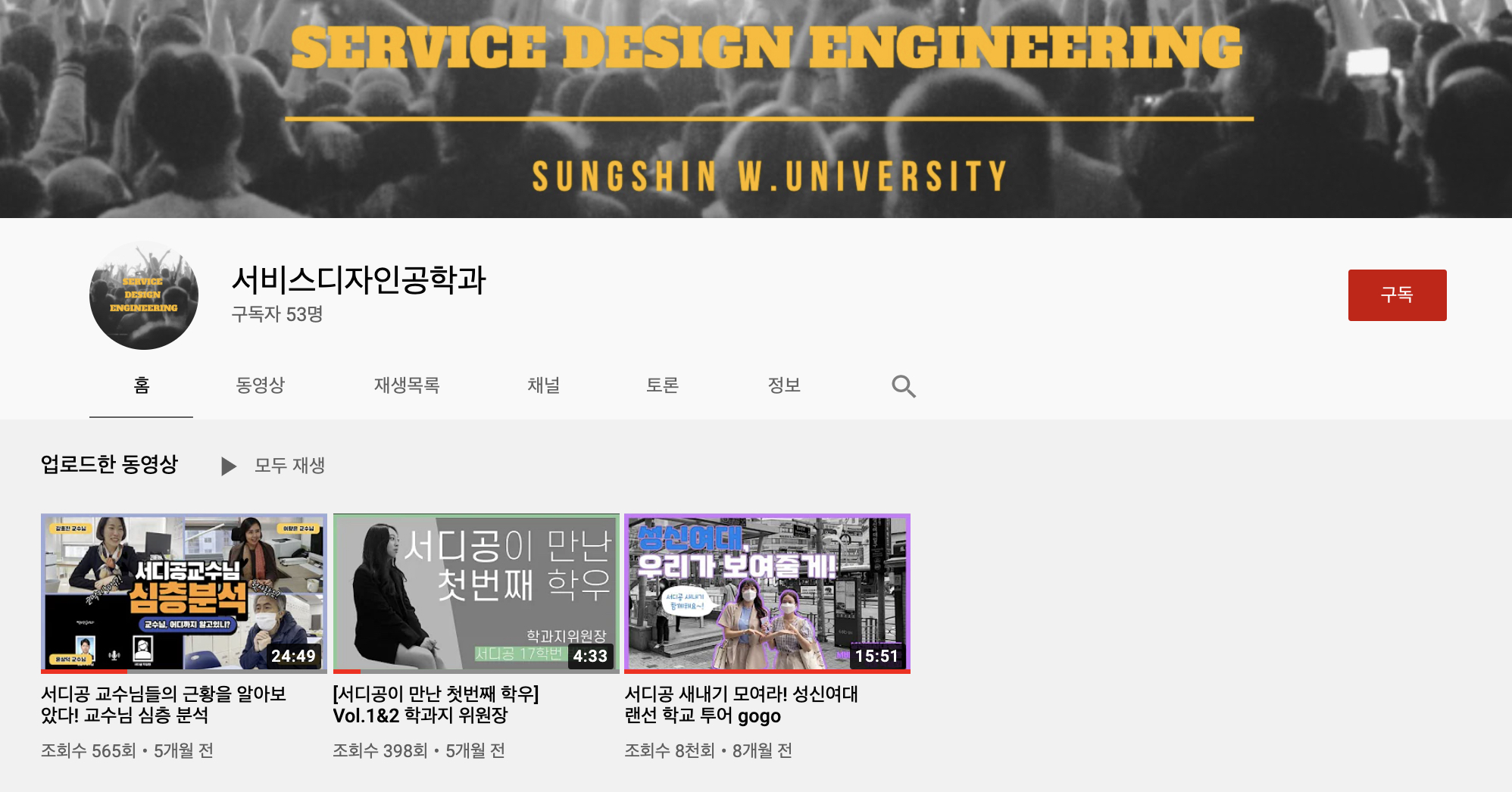Click the channel search magnifier icon
The image size is (1512, 792).
point(903,386)
